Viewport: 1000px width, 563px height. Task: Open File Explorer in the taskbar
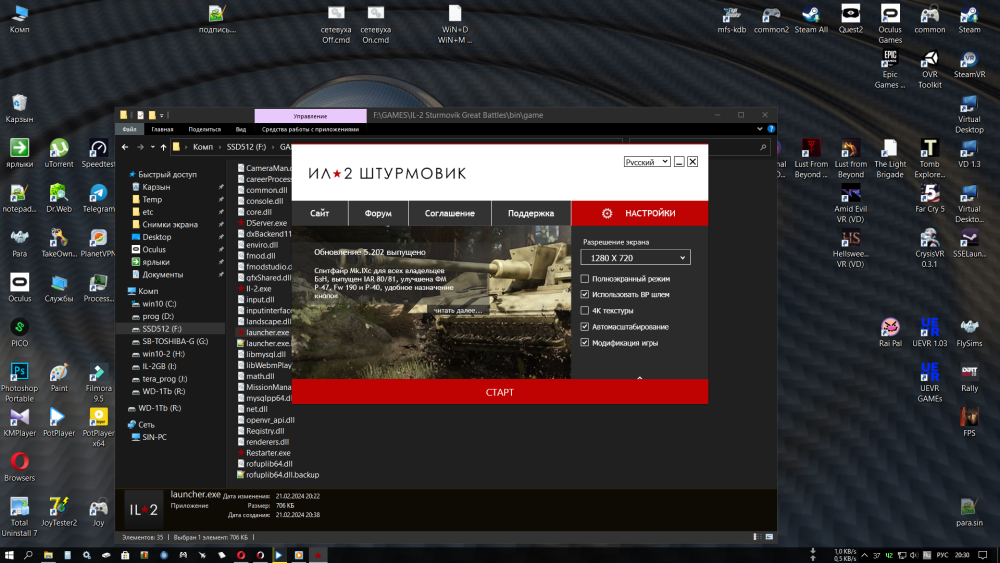coord(48,555)
